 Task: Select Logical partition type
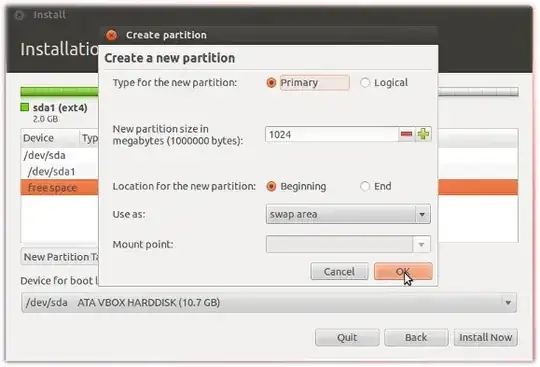tap(365, 83)
